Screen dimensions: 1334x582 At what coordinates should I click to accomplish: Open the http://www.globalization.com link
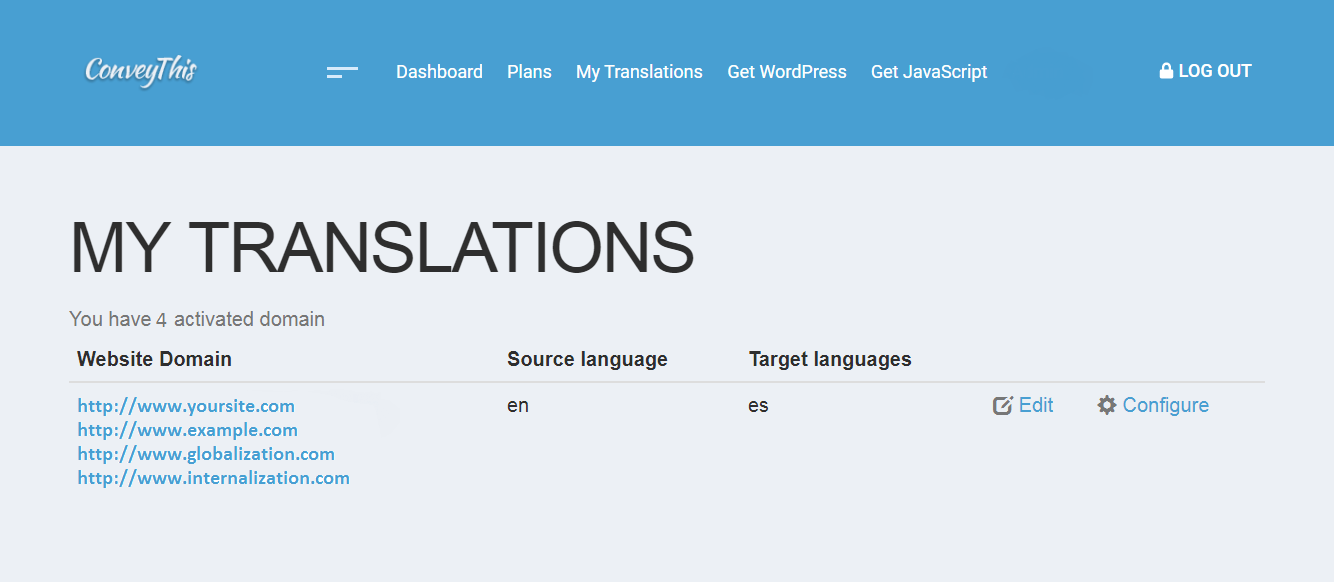tap(206, 454)
